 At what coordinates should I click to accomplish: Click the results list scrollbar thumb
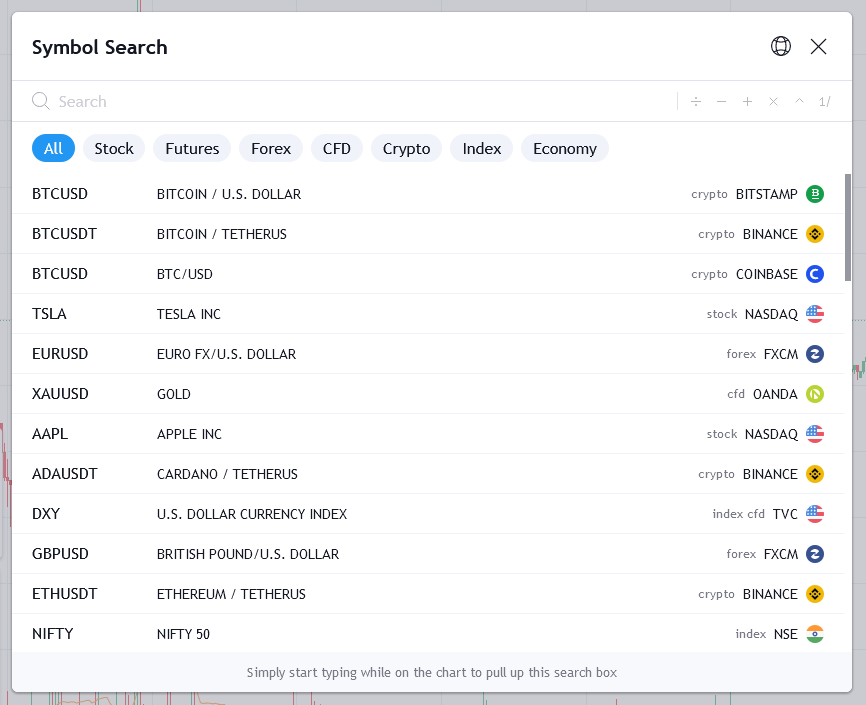tap(848, 228)
